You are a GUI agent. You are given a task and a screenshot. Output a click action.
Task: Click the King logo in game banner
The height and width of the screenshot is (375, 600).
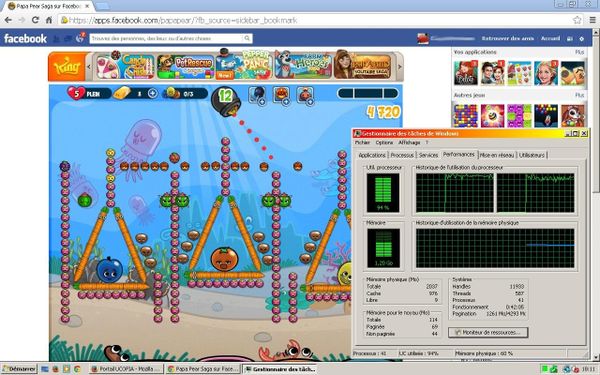pyautogui.click(x=67, y=67)
